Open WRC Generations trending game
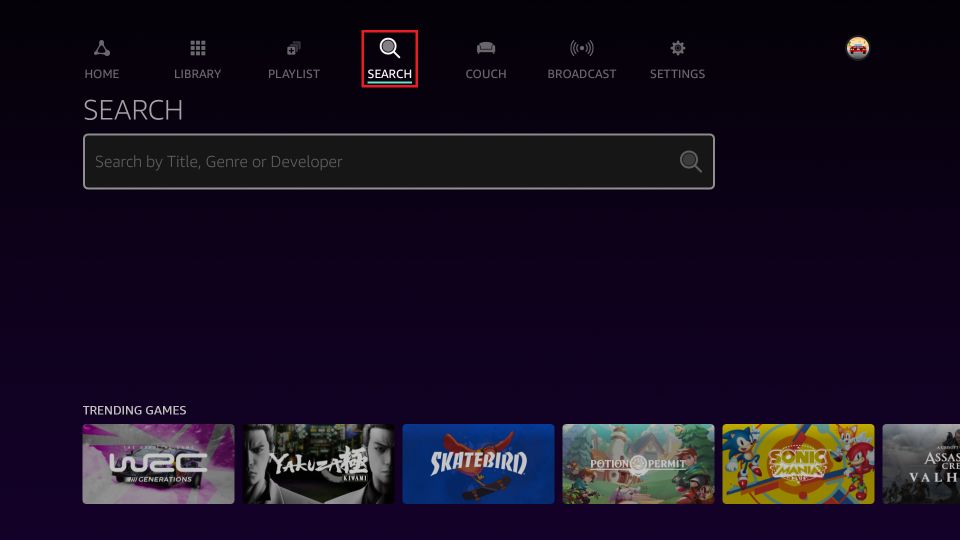Screen dimensions: 960x540 pos(159,464)
